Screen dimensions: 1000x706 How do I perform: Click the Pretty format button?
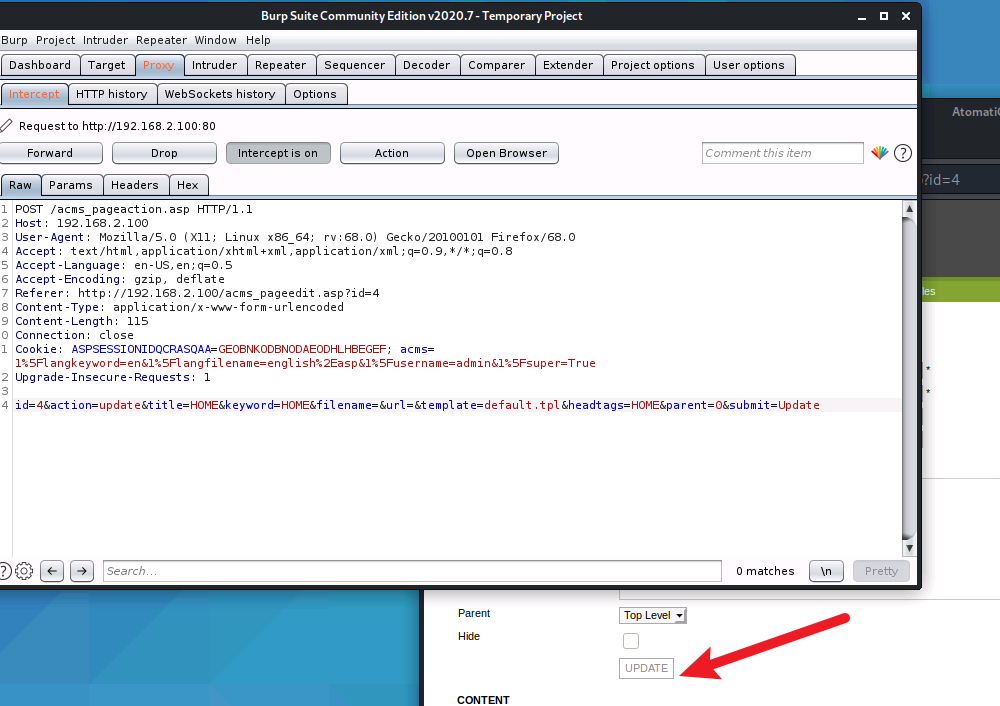tap(881, 571)
